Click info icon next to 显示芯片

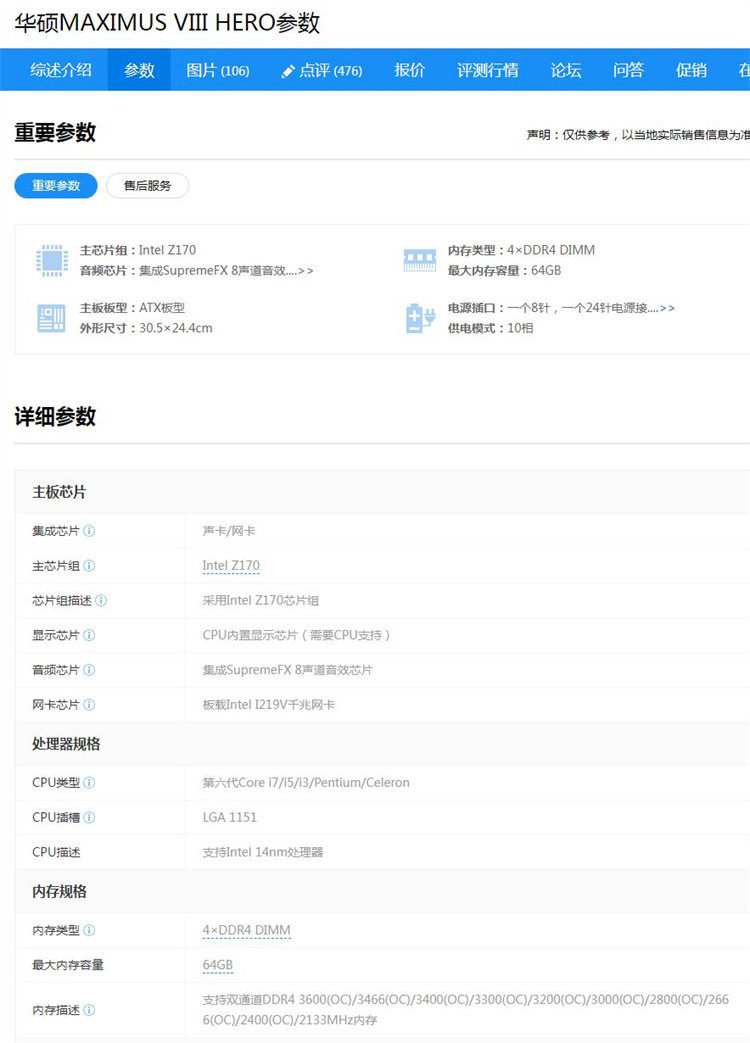tap(89, 635)
